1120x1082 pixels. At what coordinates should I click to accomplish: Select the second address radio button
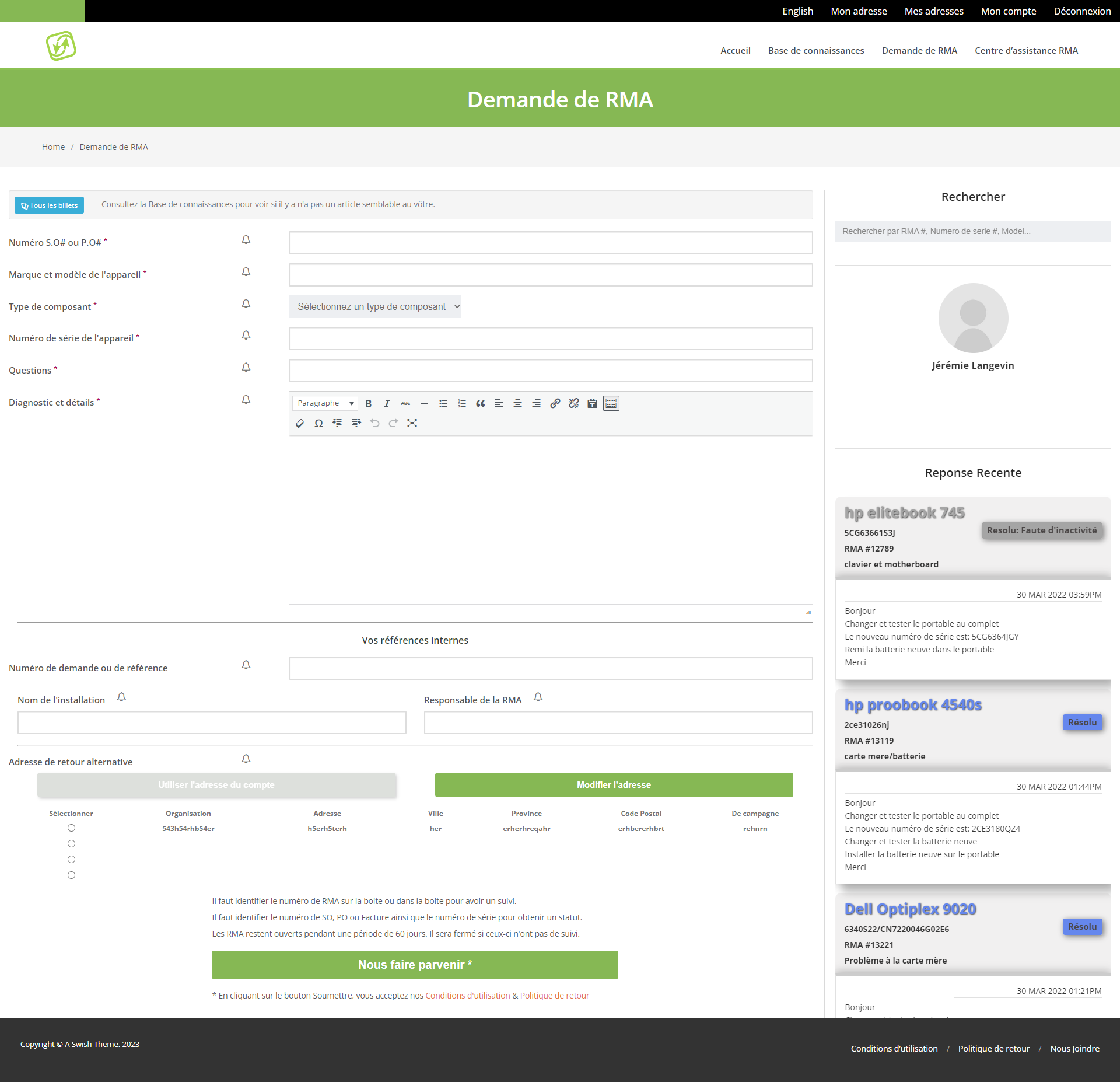[x=71, y=844]
